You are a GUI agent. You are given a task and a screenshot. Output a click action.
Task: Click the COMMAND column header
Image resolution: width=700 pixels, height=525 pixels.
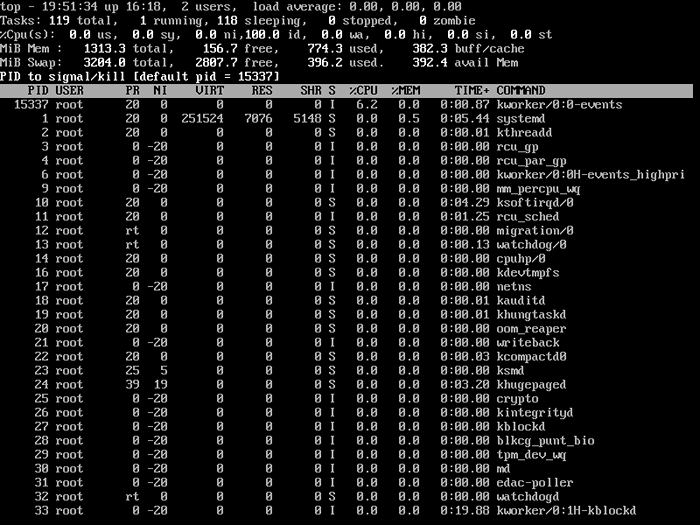521,91
